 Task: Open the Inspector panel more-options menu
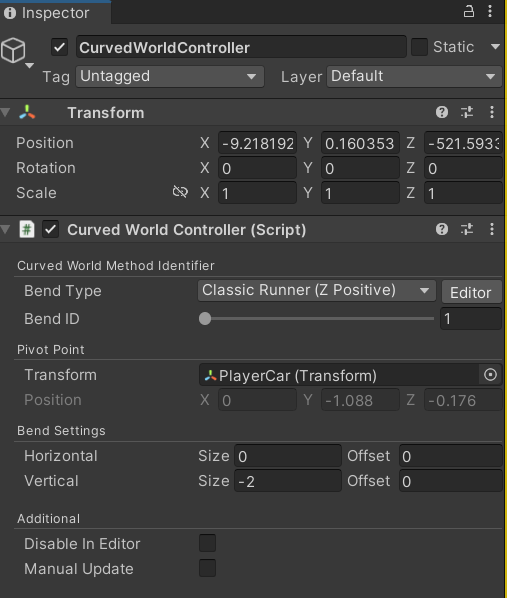[490, 11]
